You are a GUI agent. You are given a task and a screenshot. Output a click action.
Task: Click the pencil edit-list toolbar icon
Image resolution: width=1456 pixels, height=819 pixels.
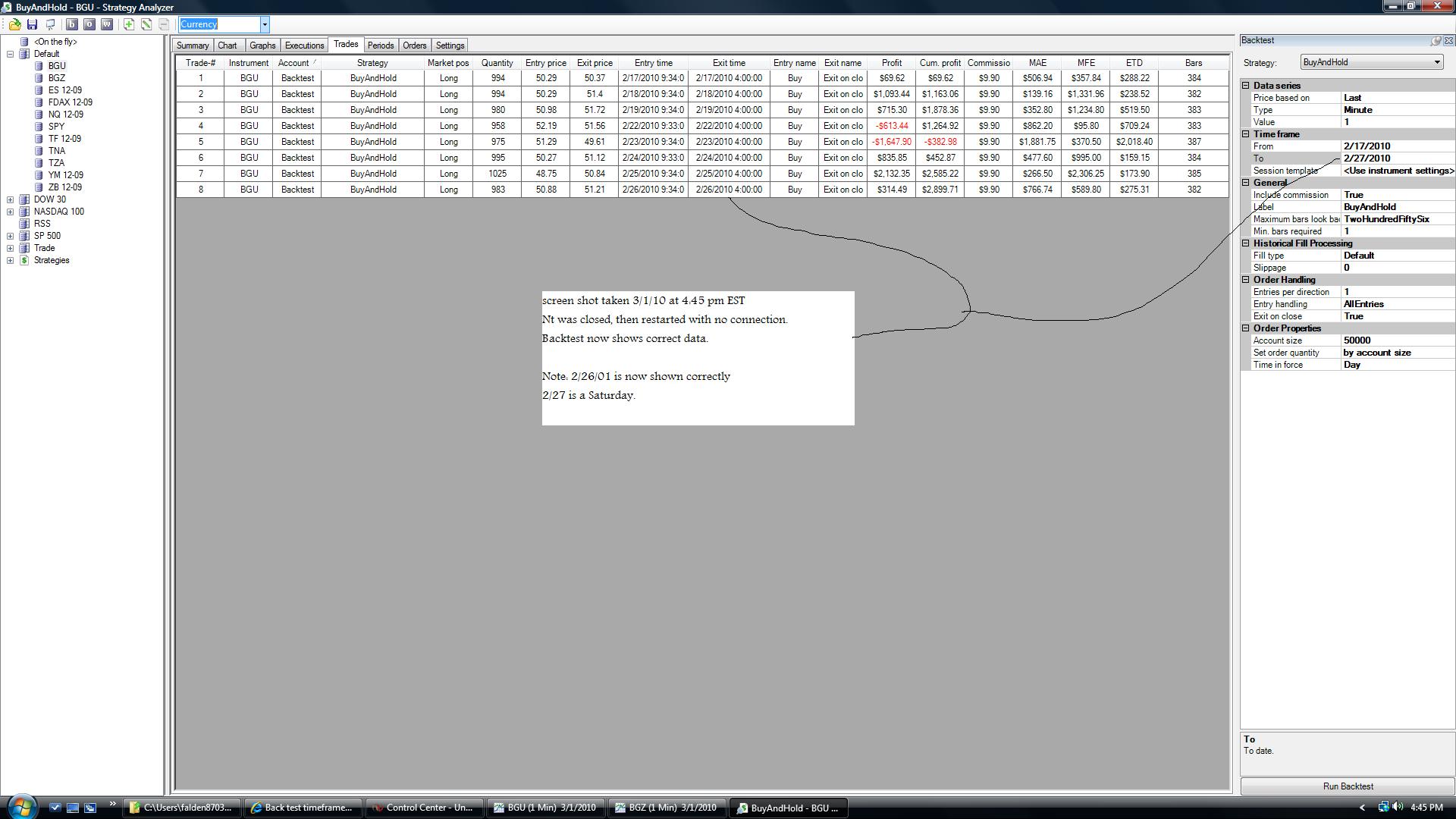point(146,24)
